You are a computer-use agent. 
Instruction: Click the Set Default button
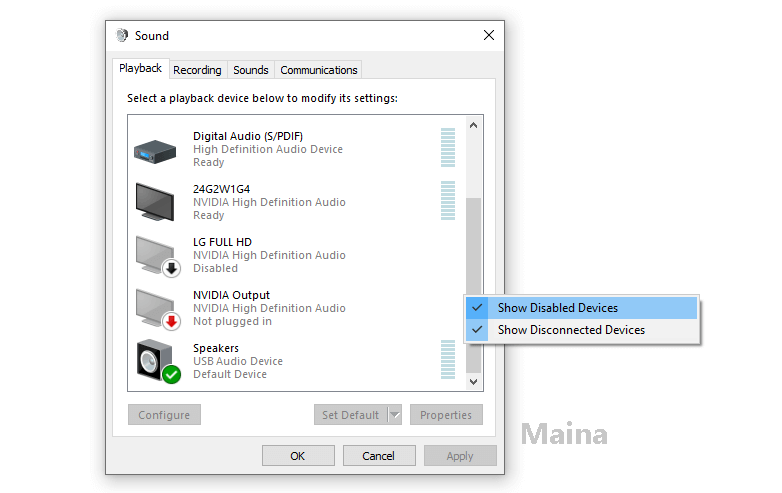tap(351, 415)
